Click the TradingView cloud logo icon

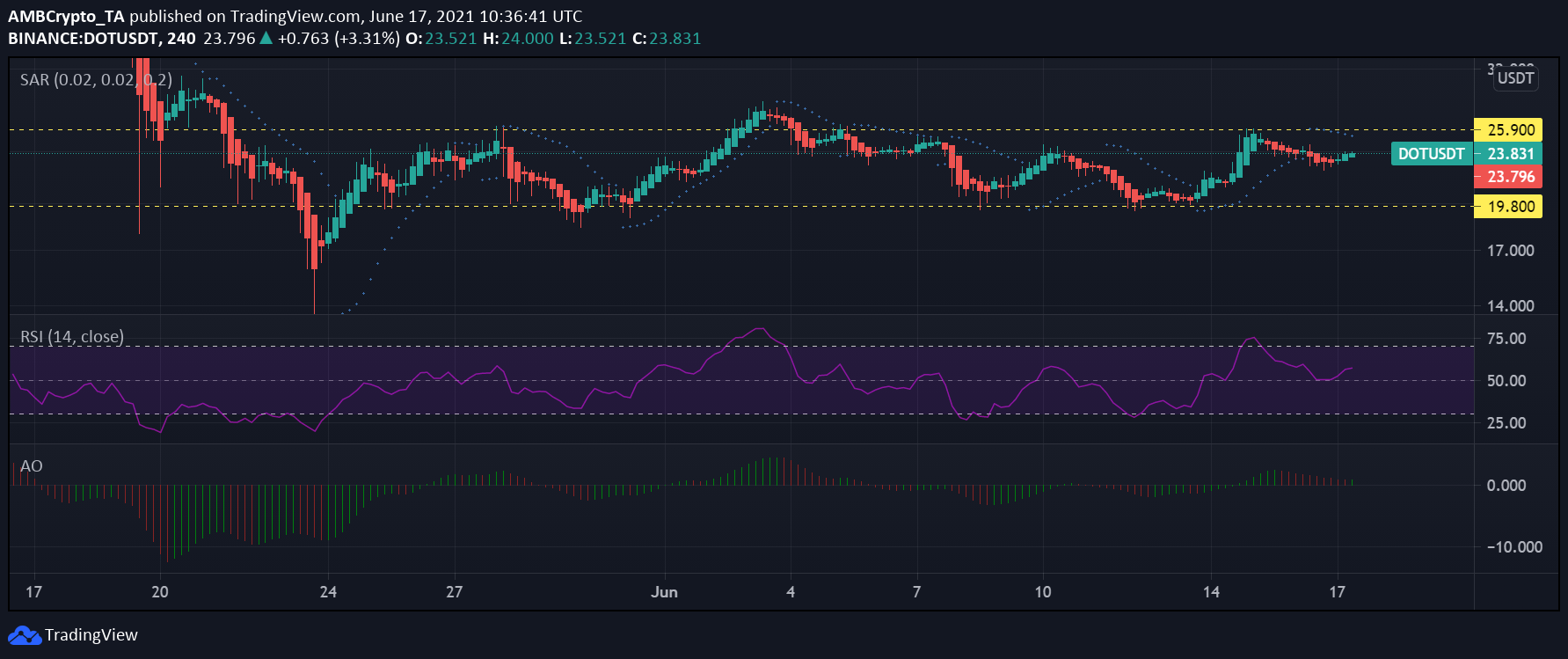pyautogui.click(x=25, y=635)
